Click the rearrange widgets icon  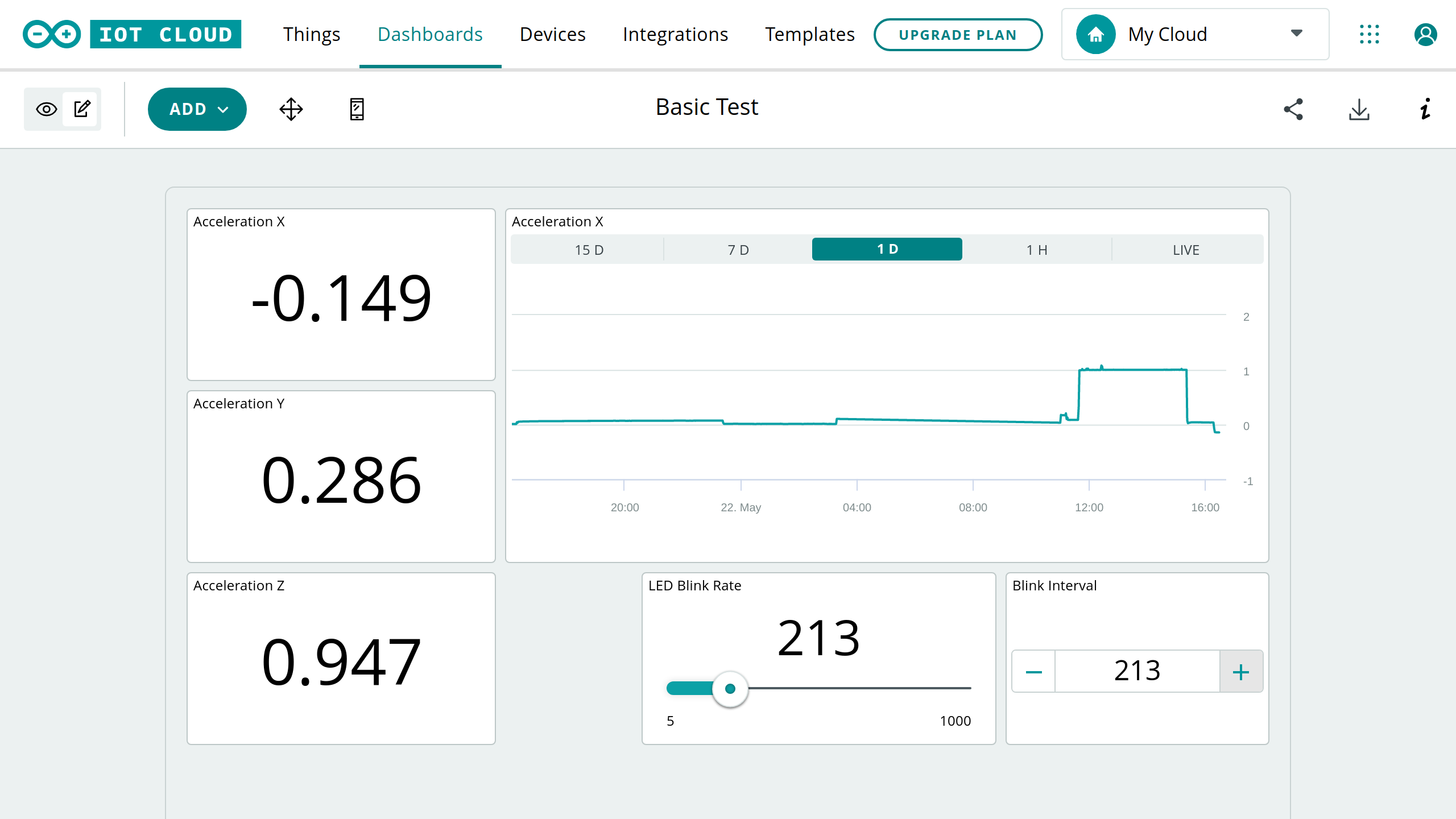(x=291, y=109)
